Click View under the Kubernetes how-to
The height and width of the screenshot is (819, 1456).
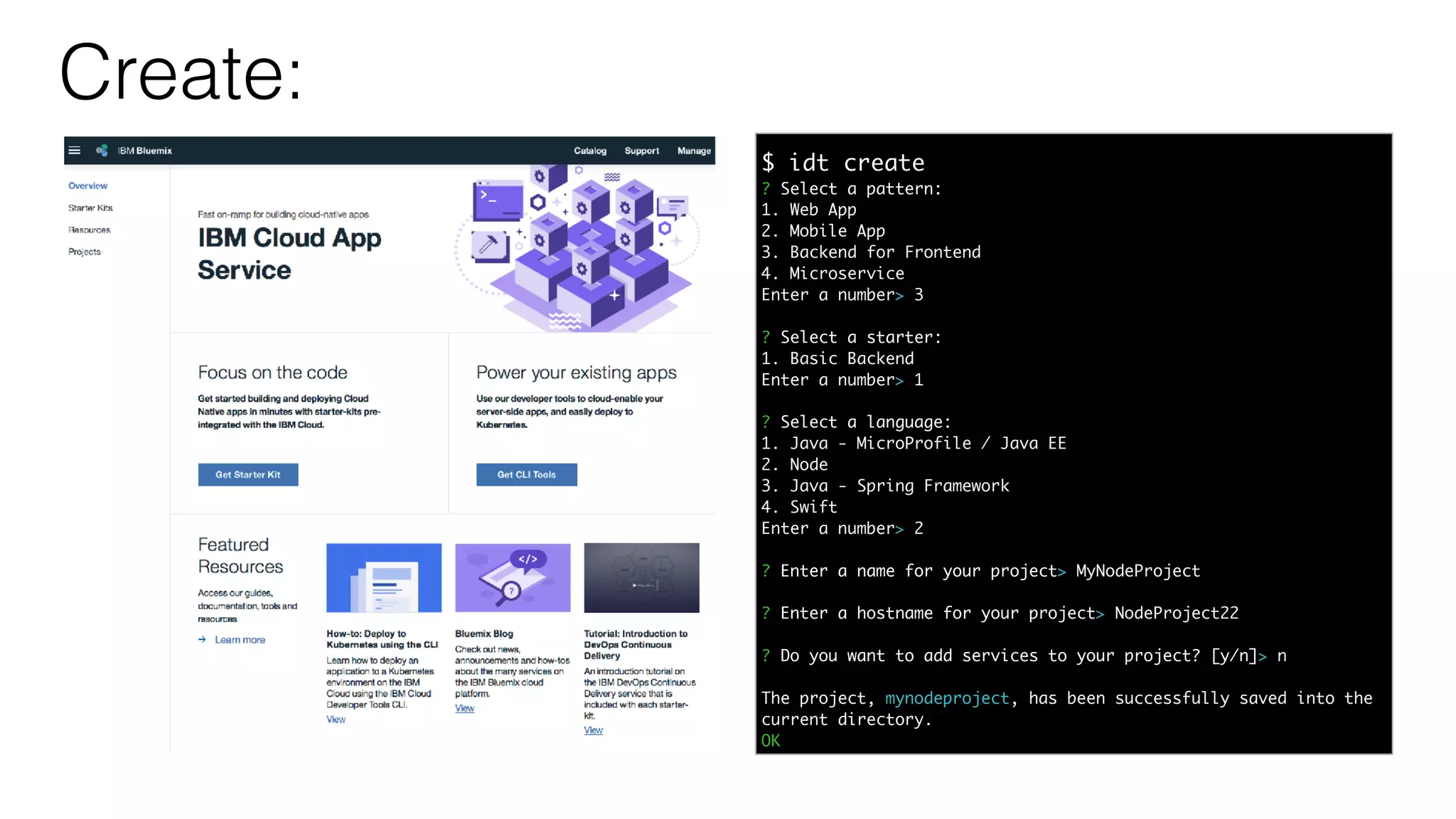(x=336, y=719)
